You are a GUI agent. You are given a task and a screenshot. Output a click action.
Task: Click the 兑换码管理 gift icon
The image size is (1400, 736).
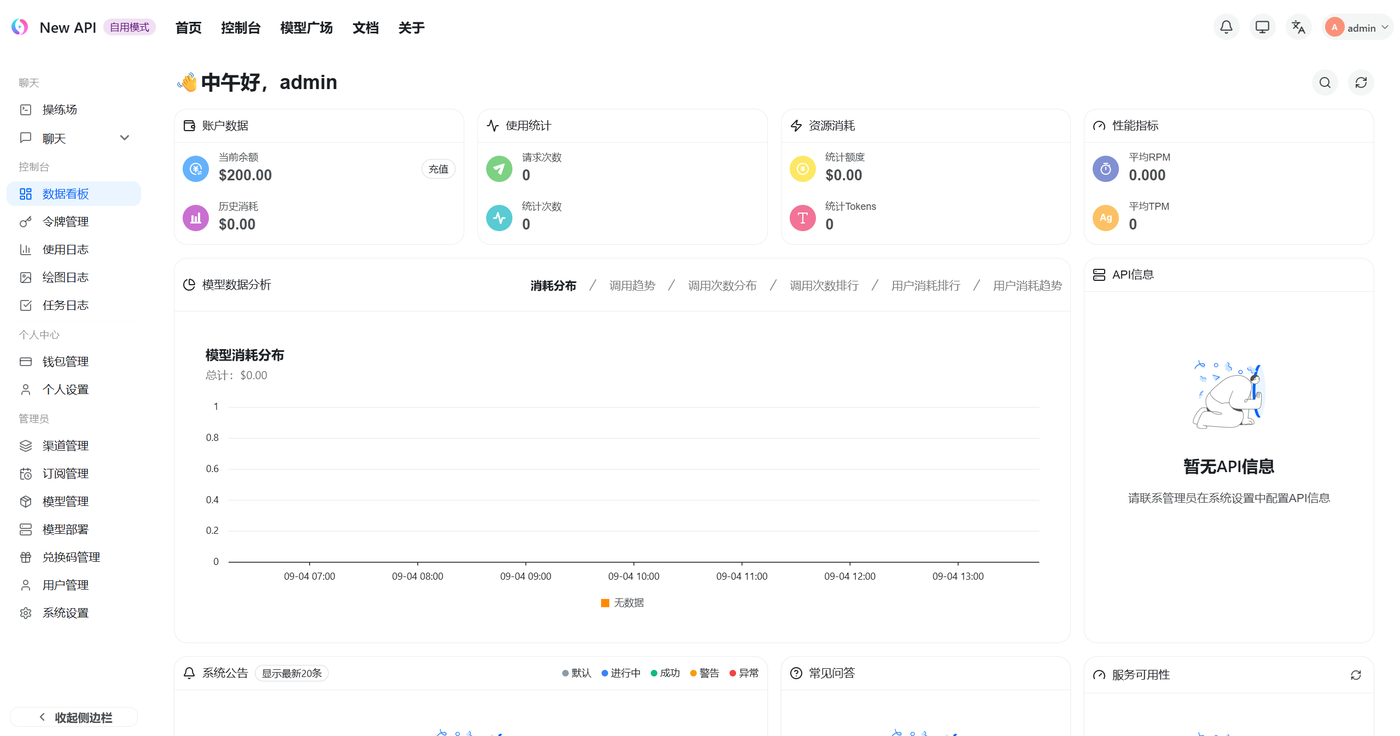[x=26, y=558]
